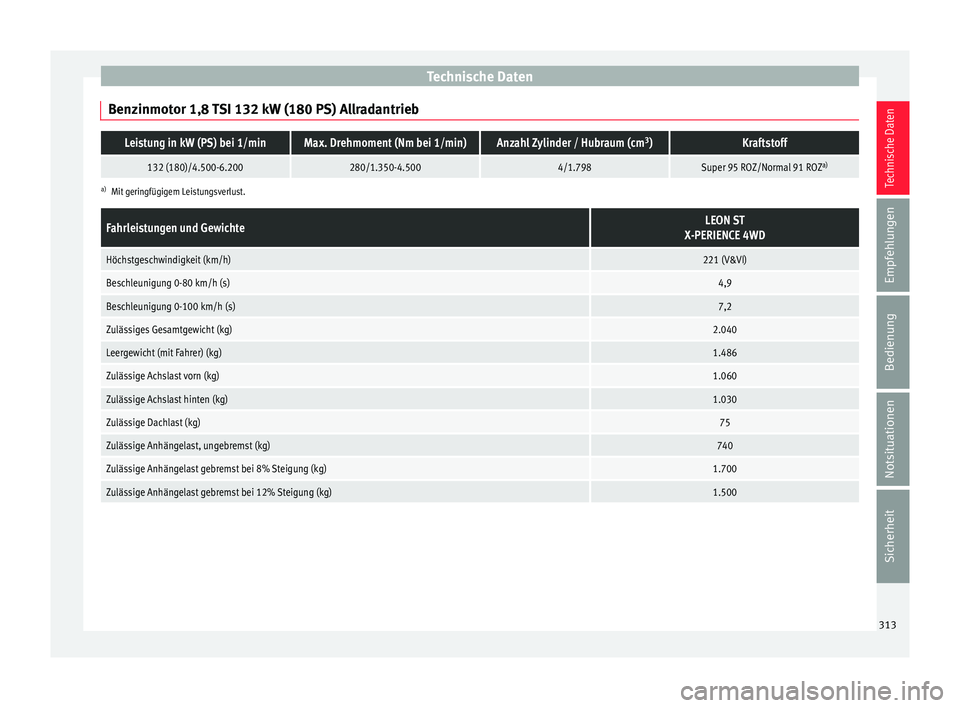The image size is (960, 708).
Task: Select Beschleunigung 0-80 km/h (s) label
Action: pos(168,283)
